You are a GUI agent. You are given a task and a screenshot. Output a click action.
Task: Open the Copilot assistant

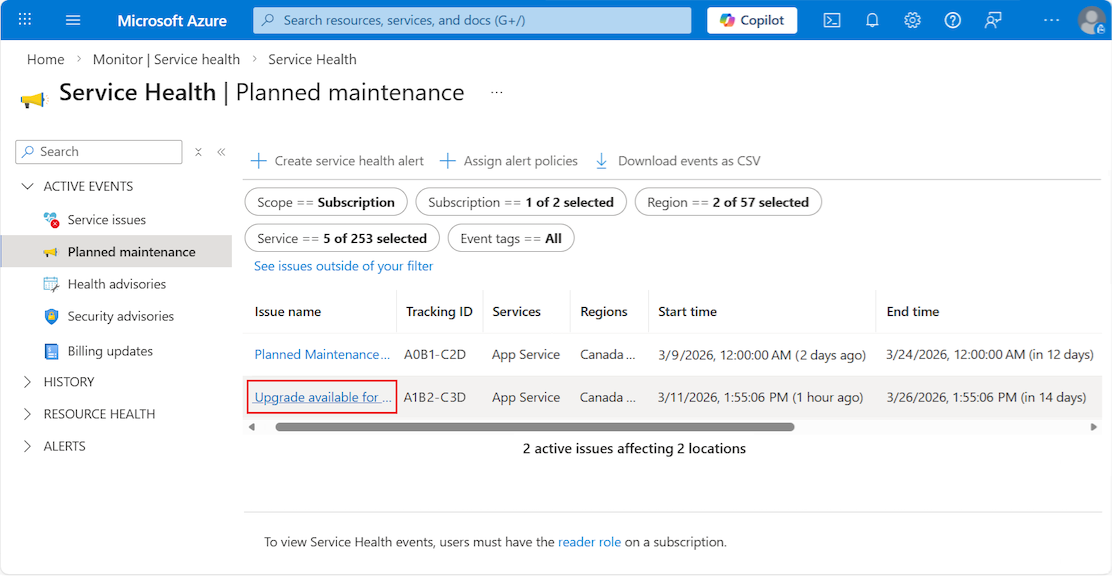[x=751, y=20]
